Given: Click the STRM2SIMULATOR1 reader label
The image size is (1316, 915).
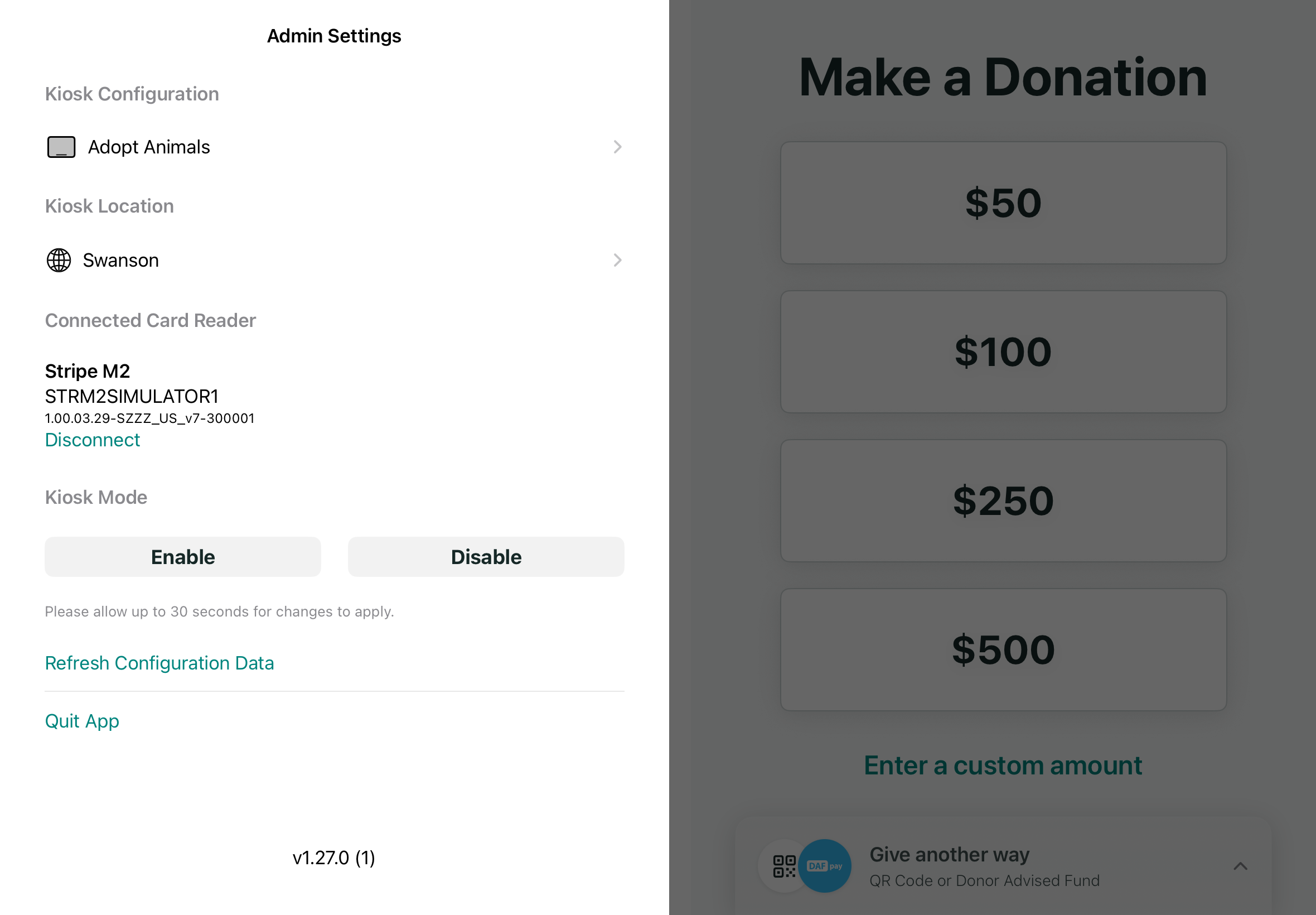Looking at the screenshot, I should (x=133, y=396).
